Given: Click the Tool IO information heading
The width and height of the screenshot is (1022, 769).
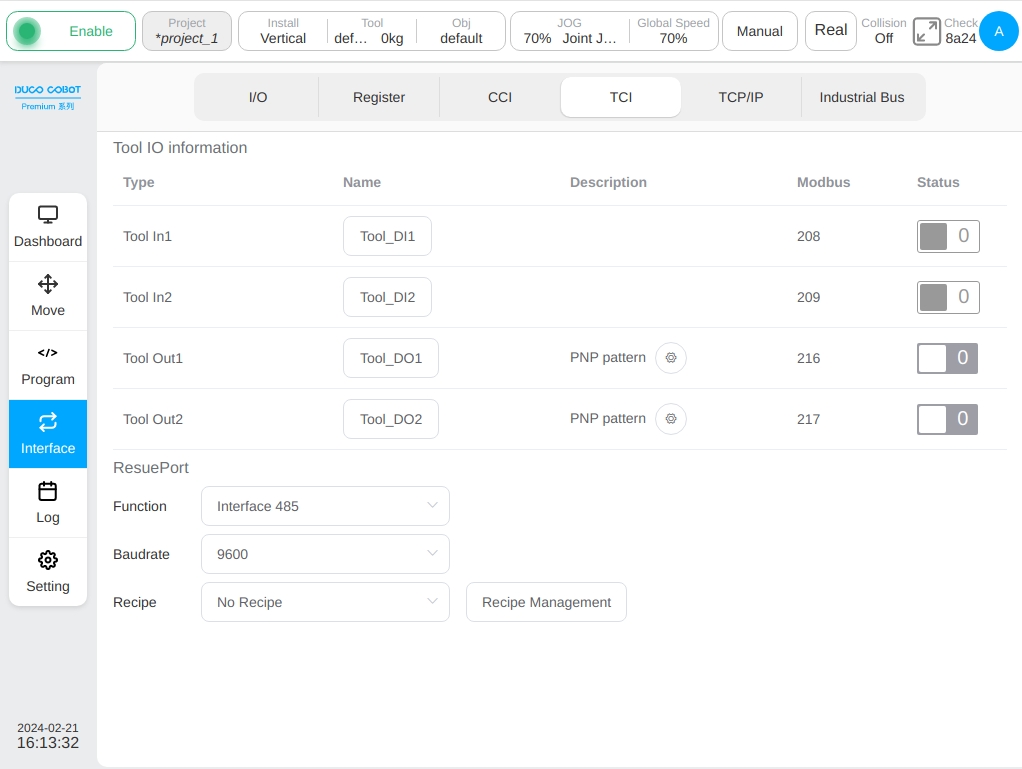Looking at the screenshot, I should pos(180,147).
